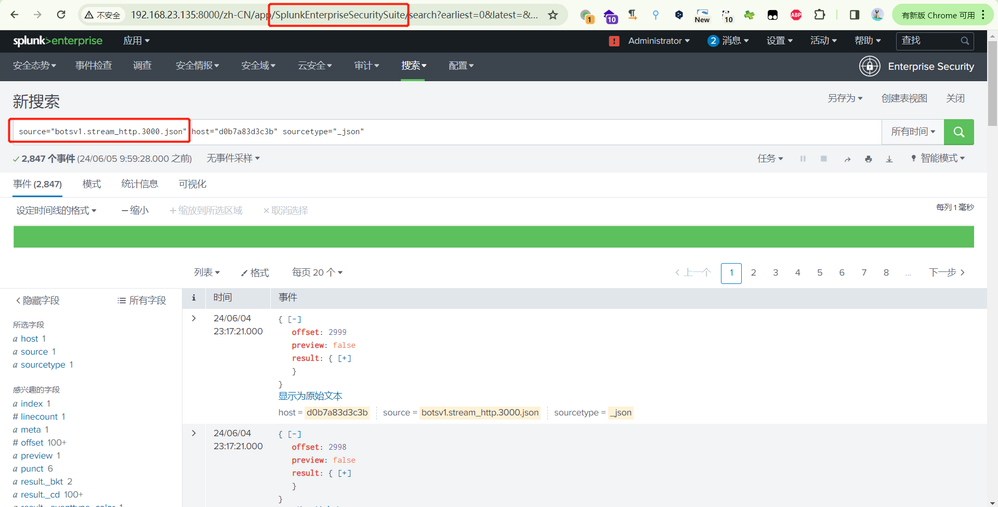The width and height of the screenshot is (998, 507).
Task: Go to results page 2
Action: pos(754,273)
